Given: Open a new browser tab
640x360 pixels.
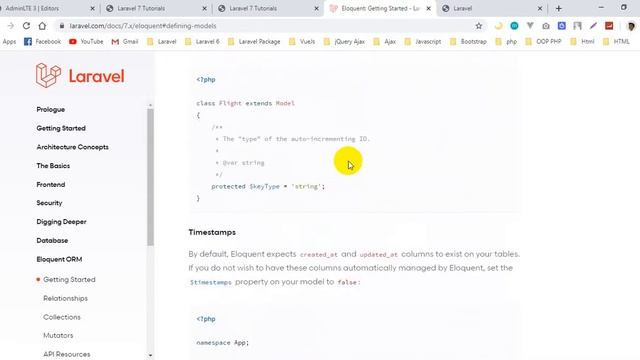Looking at the screenshot, I should (x=559, y=8).
